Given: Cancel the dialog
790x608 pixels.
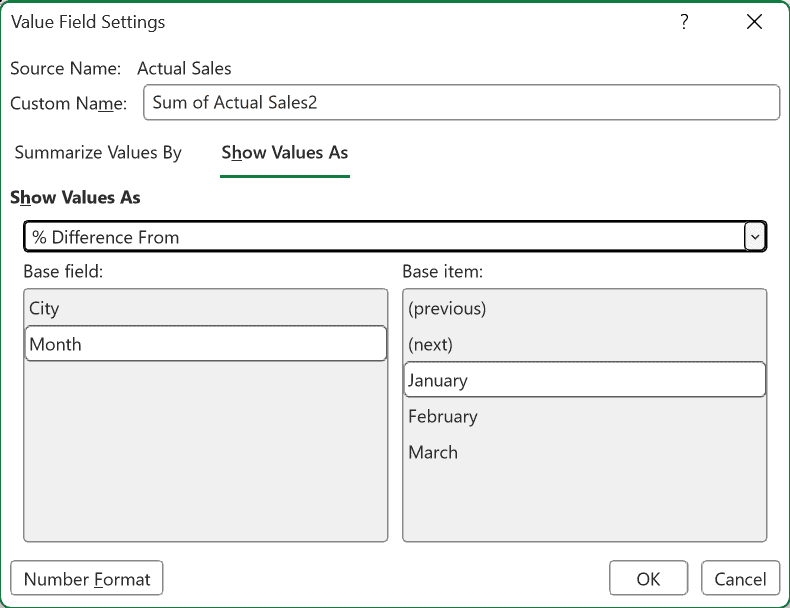Looking at the screenshot, I should tap(740, 578).
